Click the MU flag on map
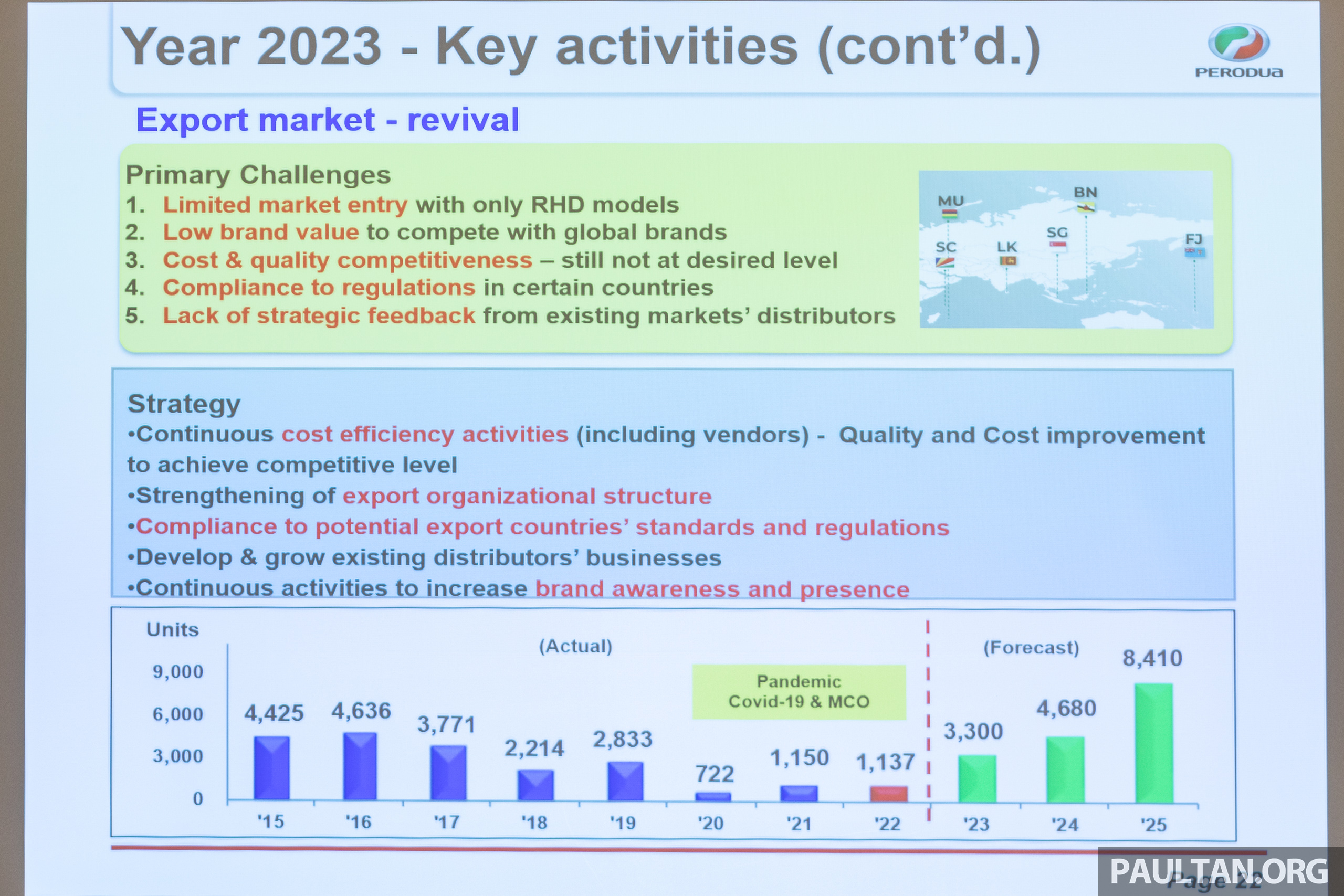The height and width of the screenshot is (896, 1344). tap(950, 214)
